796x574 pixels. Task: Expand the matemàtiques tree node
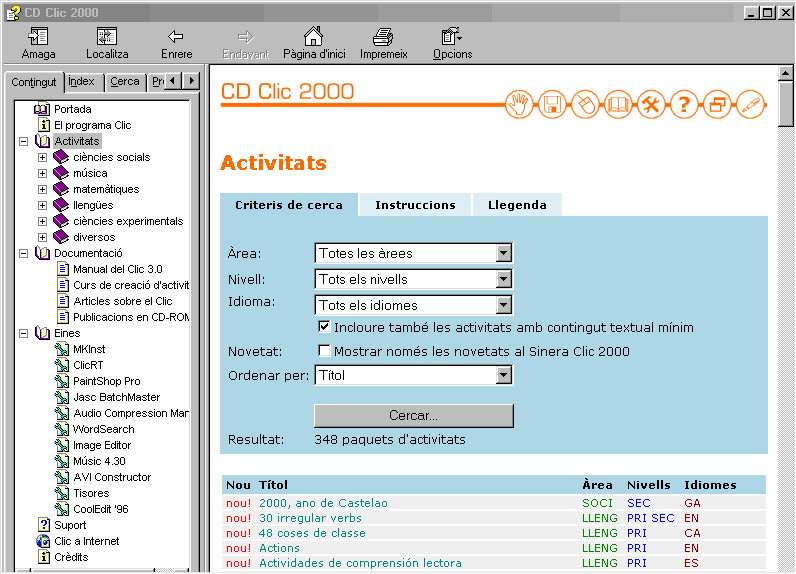click(42, 190)
